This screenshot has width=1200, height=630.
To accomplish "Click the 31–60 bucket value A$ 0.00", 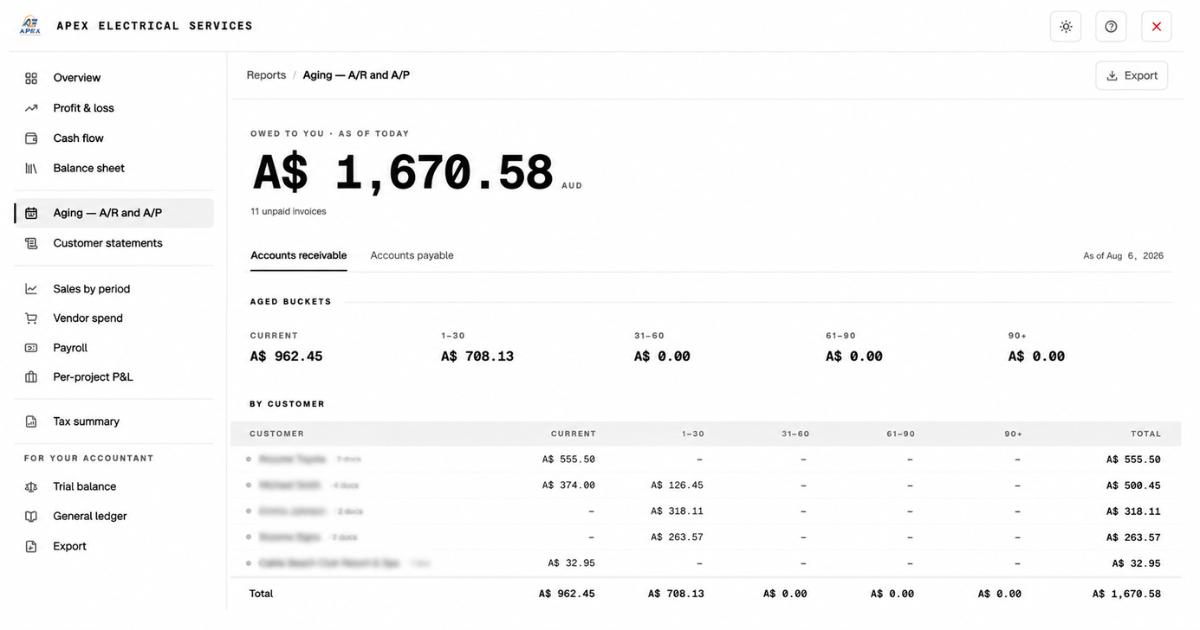I will pyautogui.click(x=662, y=356).
